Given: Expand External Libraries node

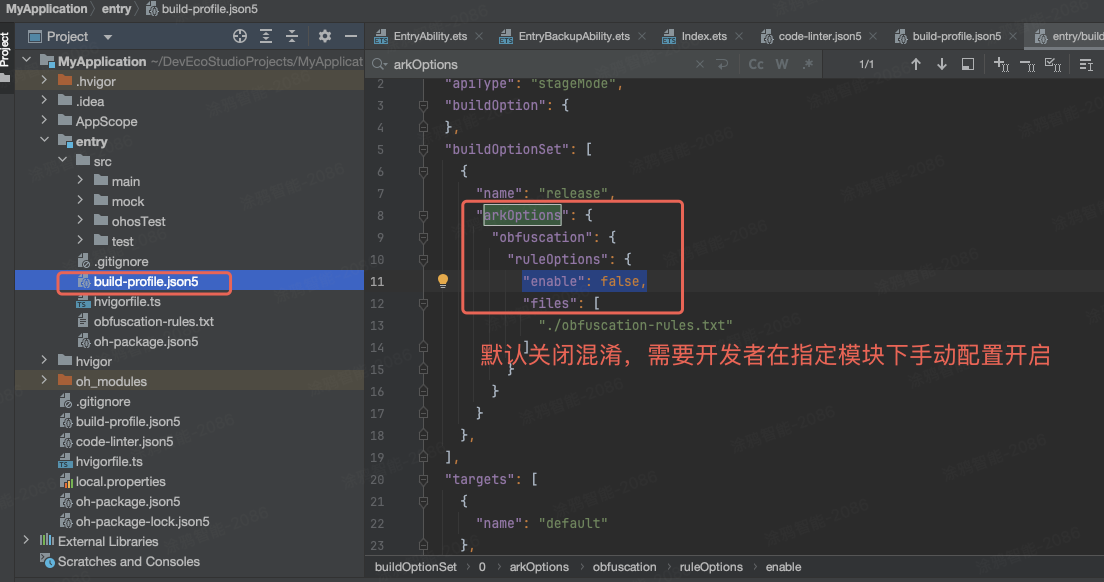Looking at the screenshot, I should [27, 540].
